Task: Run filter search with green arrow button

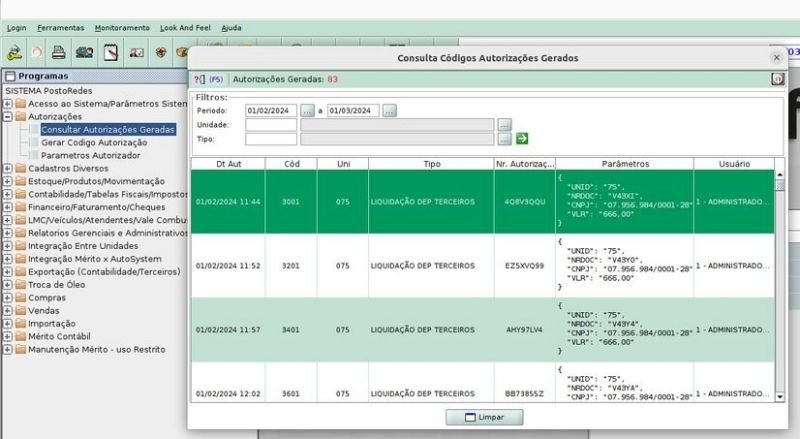Action: [x=521, y=138]
